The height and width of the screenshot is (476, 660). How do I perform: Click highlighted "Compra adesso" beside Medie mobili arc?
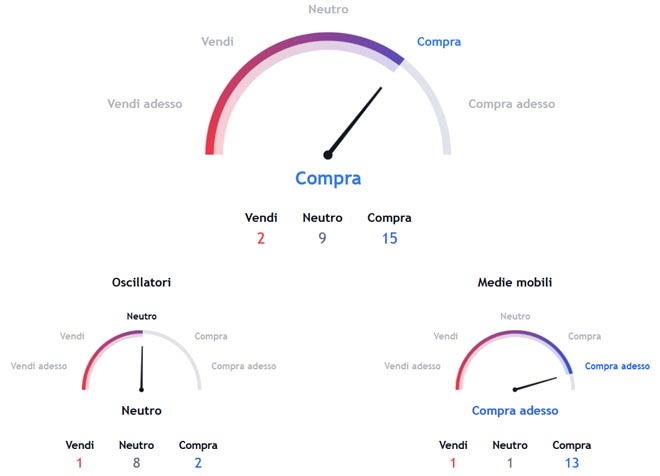[x=617, y=366]
